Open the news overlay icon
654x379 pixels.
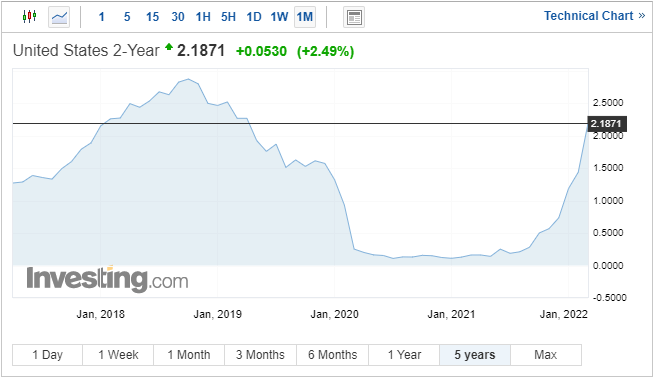pos(354,18)
